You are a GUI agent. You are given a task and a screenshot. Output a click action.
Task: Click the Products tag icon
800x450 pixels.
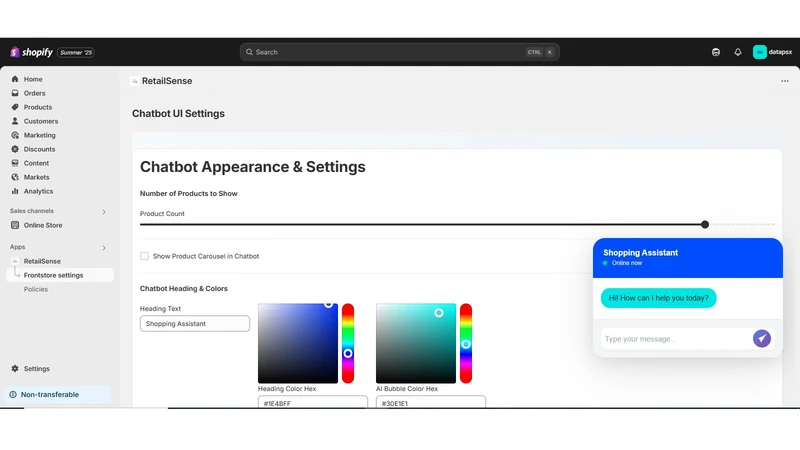point(15,107)
